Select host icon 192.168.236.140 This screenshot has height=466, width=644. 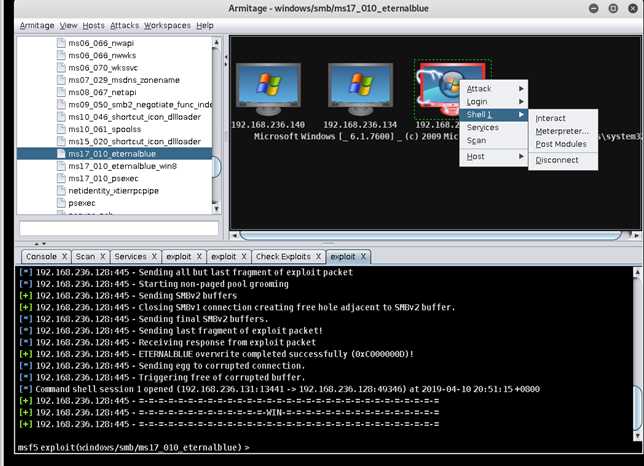click(x=268, y=89)
